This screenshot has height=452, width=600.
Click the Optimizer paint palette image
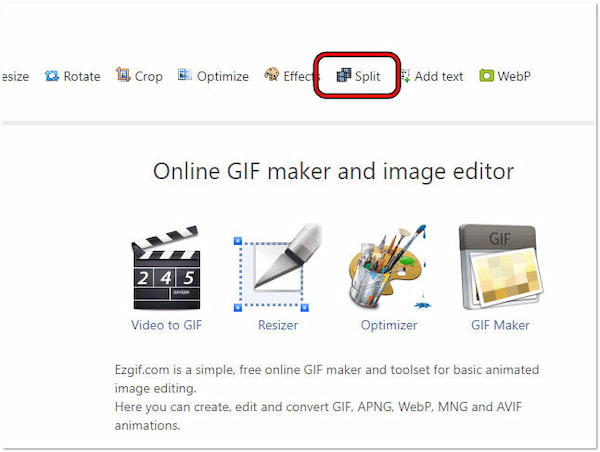389,267
